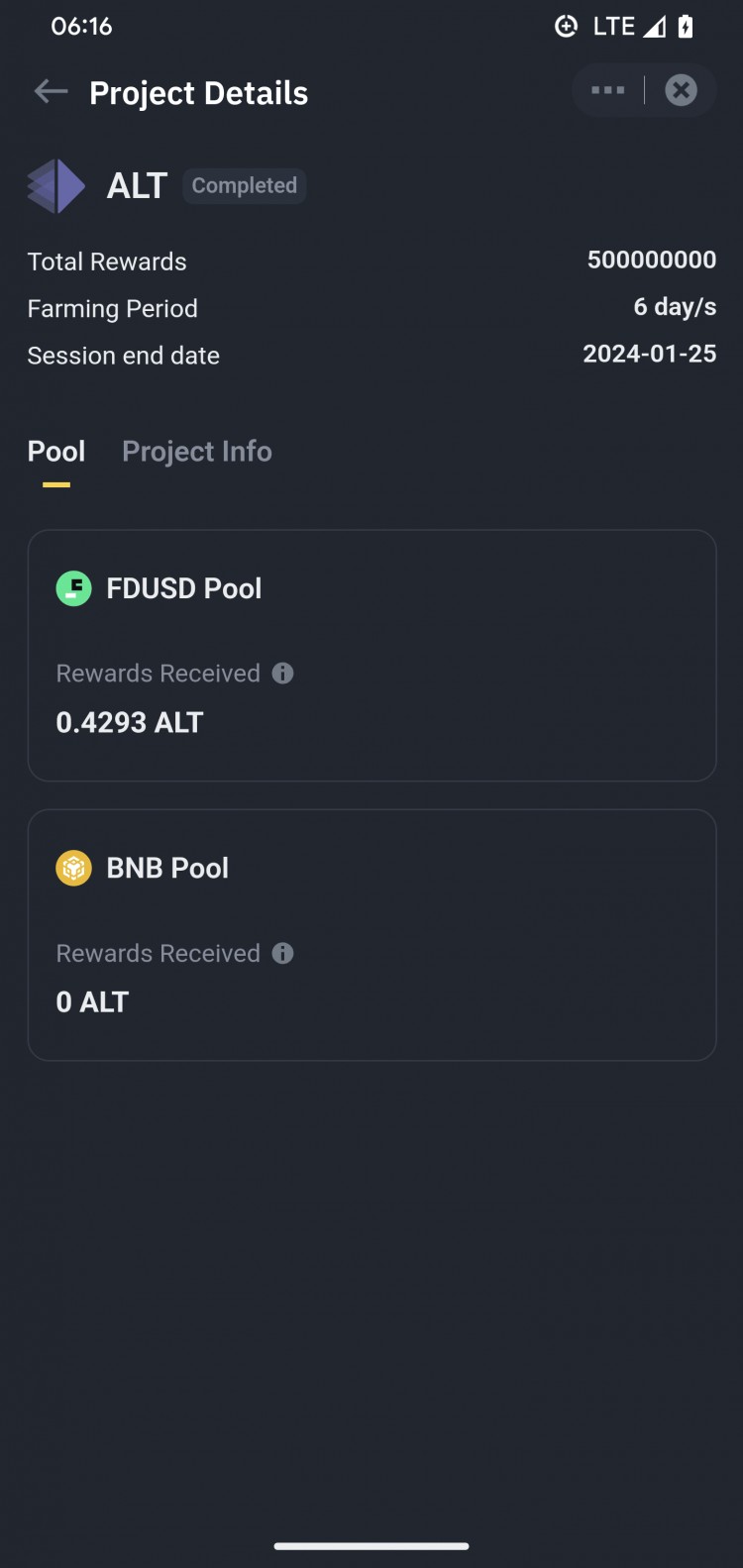Screen dimensions: 743x1568
Task: Tap the FDUSD coin icon
Action: coord(73,588)
